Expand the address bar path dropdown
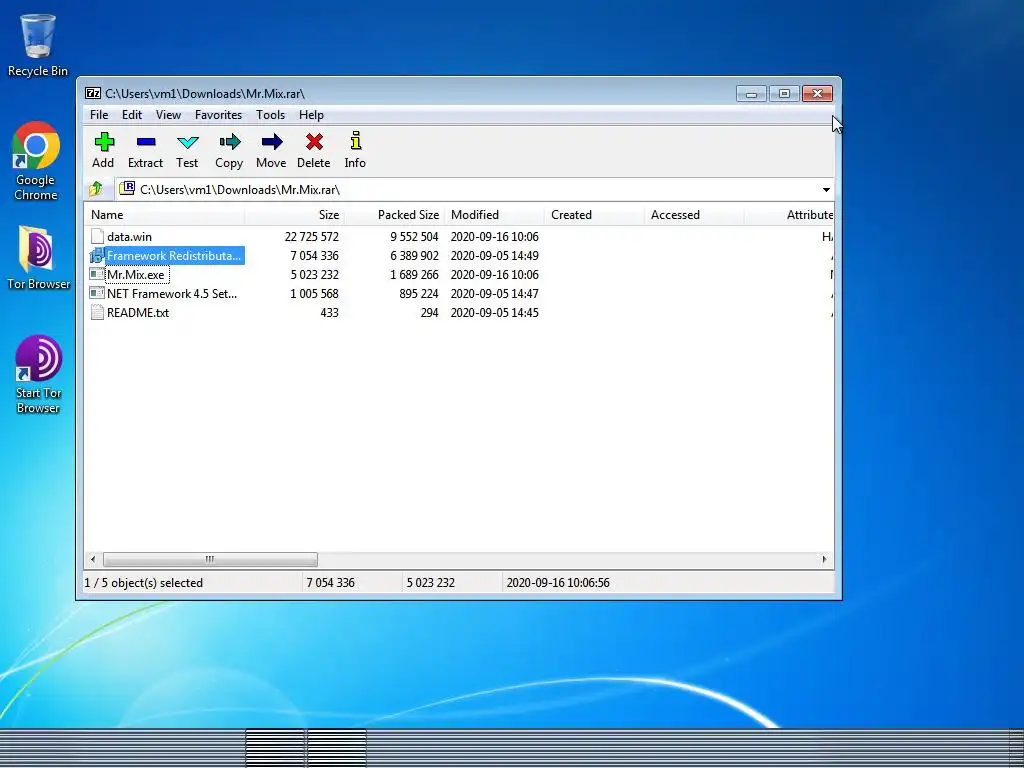Viewport: 1024px width, 768px height. click(826, 189)
